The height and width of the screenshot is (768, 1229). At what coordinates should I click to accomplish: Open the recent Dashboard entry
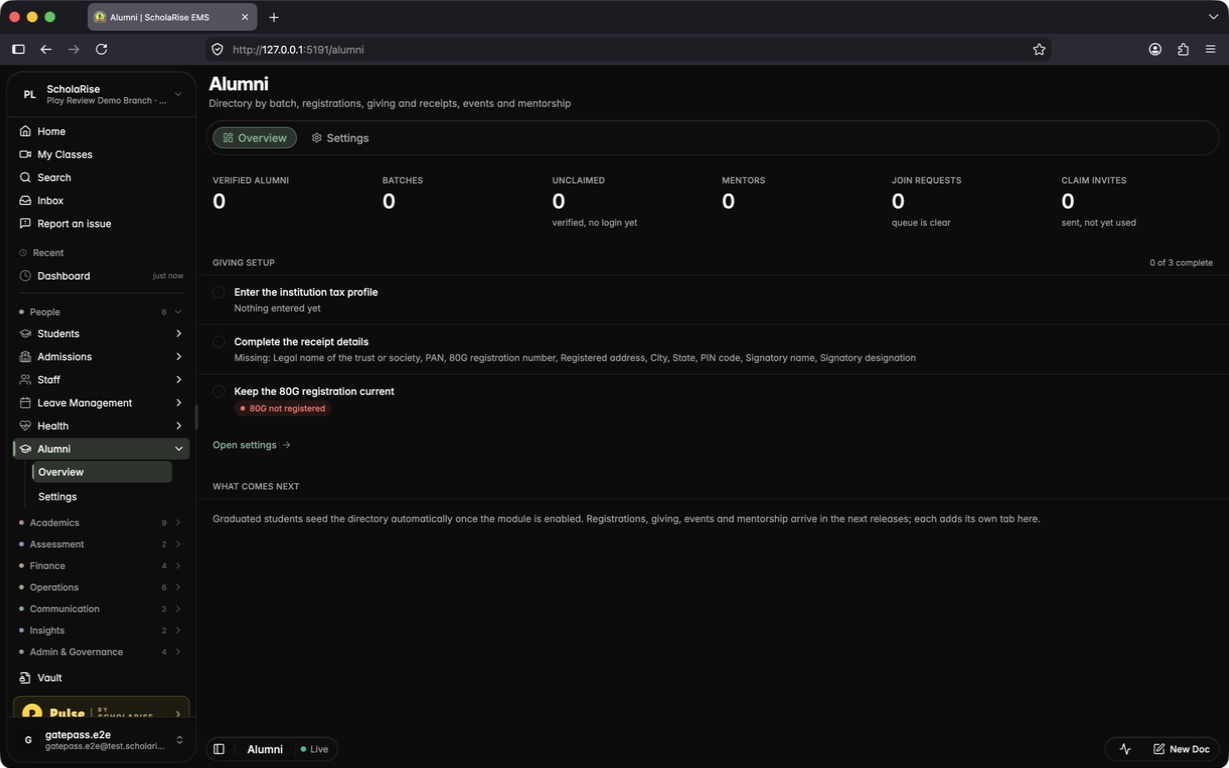pyautogui.click(x=101, y=275)
